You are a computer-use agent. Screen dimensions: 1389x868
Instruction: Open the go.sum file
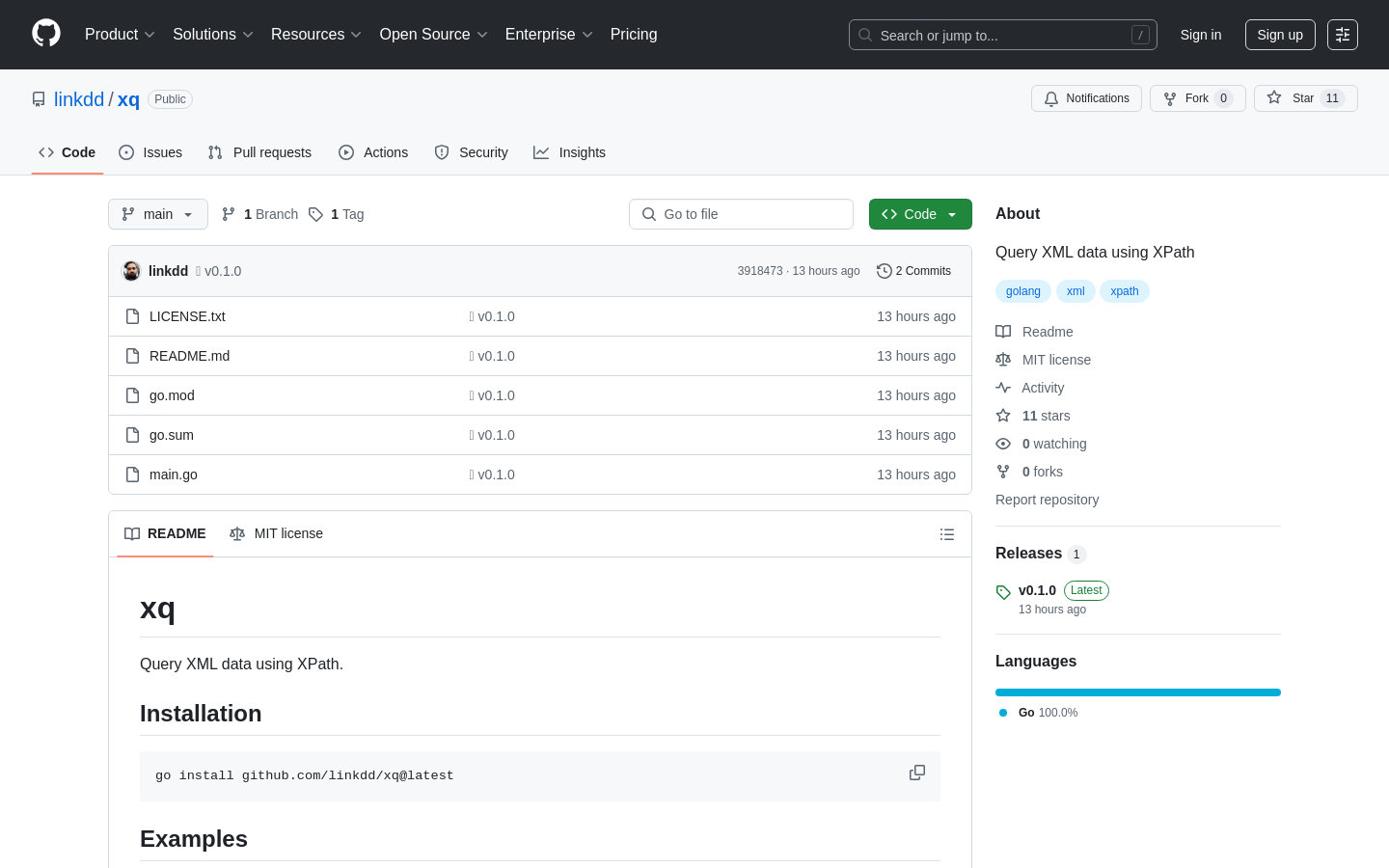172,435
